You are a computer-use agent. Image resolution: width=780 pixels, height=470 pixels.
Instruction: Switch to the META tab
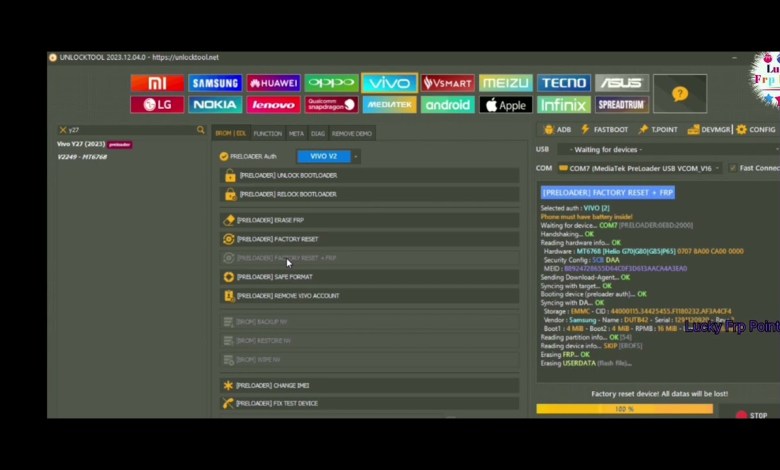[x=296, y=133]
